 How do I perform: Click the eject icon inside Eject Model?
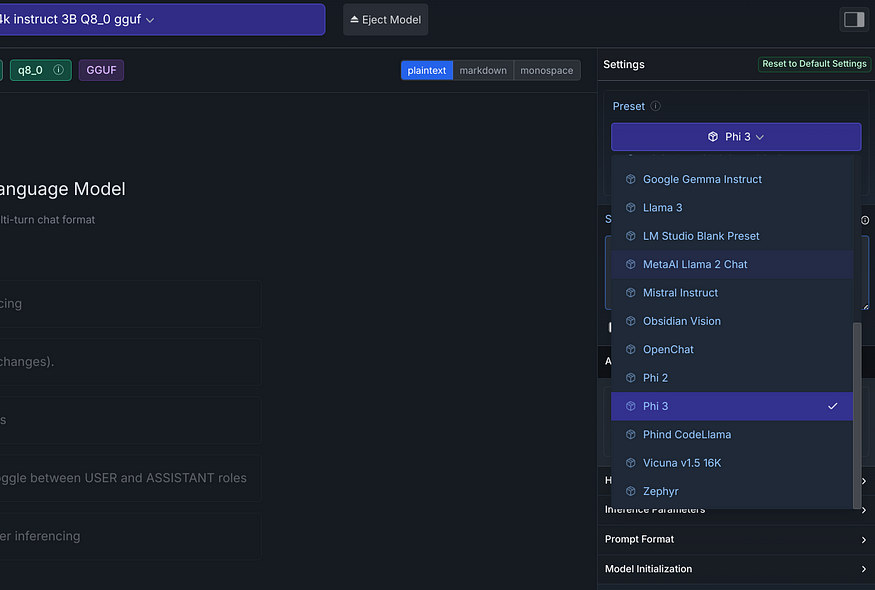coord(354,20)
